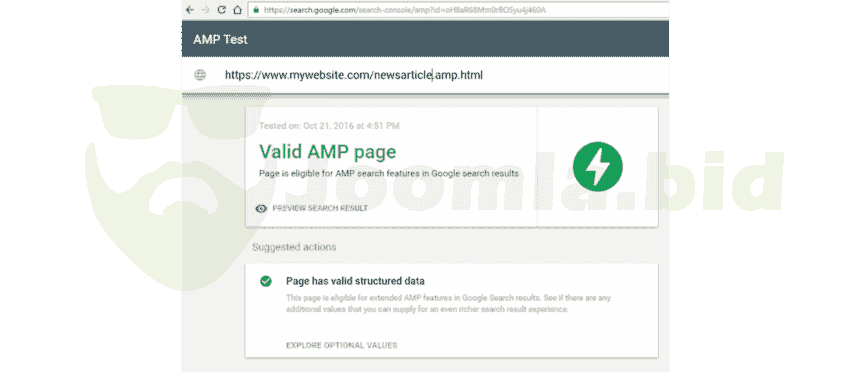Click the green AMP lightning bolt logo
Image resolution: width=850 pixels, height=372 pixels.
pos(597,166)
